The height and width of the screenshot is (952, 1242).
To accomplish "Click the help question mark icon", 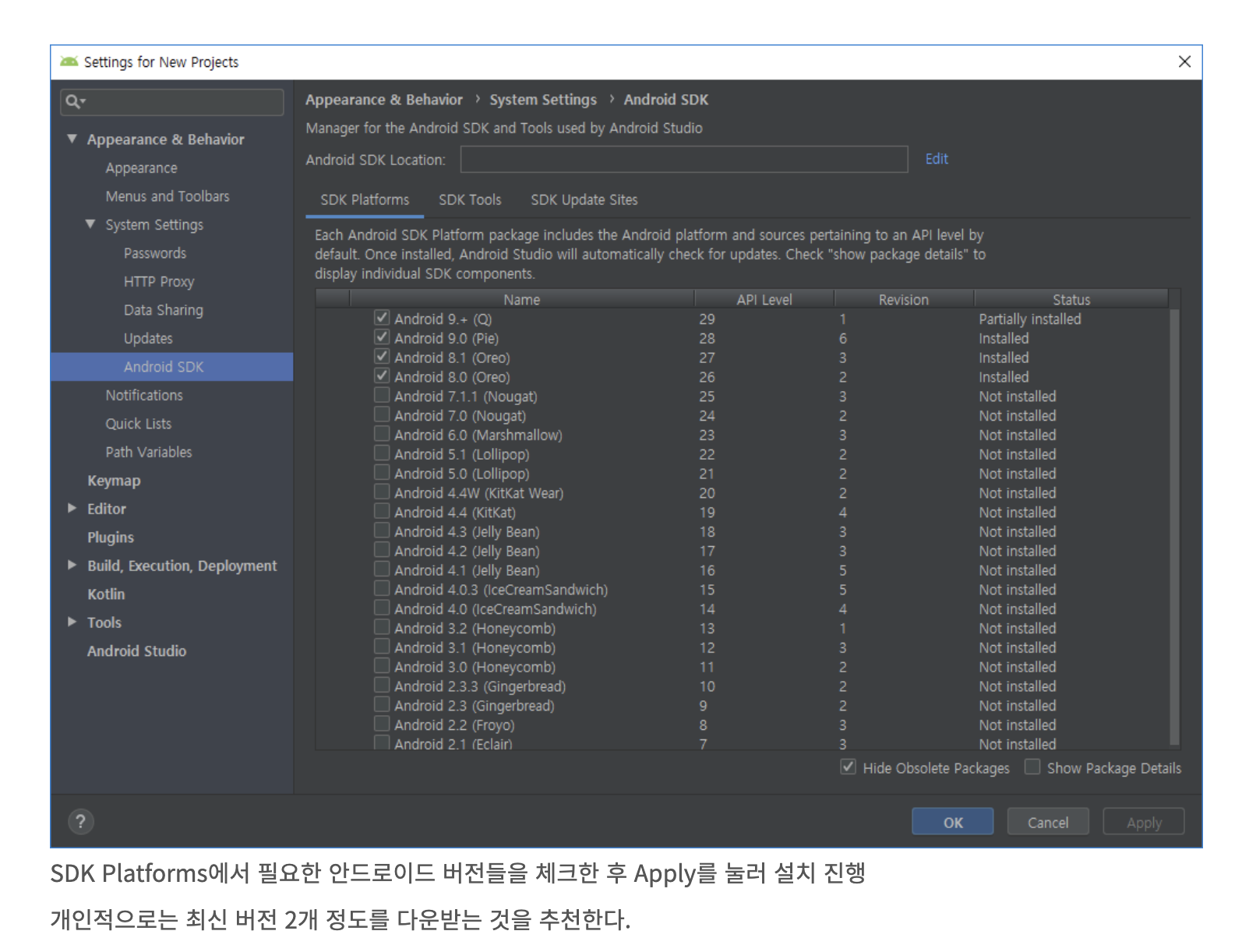I will coord(80,821).
